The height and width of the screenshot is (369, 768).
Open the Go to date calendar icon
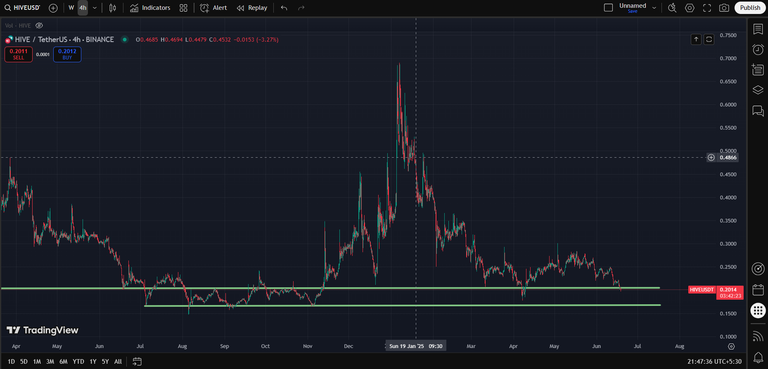pyautogui.click(x=137, y=362)
